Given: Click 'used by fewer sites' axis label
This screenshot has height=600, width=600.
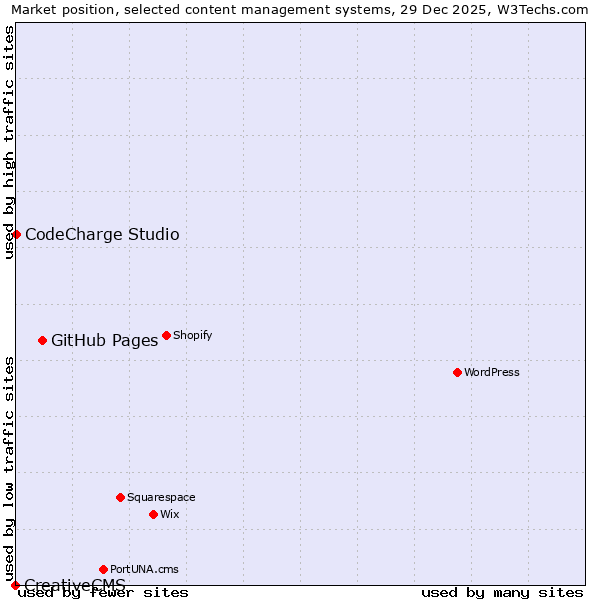Looking at the screenshot, I should click(x=103, y=593).
